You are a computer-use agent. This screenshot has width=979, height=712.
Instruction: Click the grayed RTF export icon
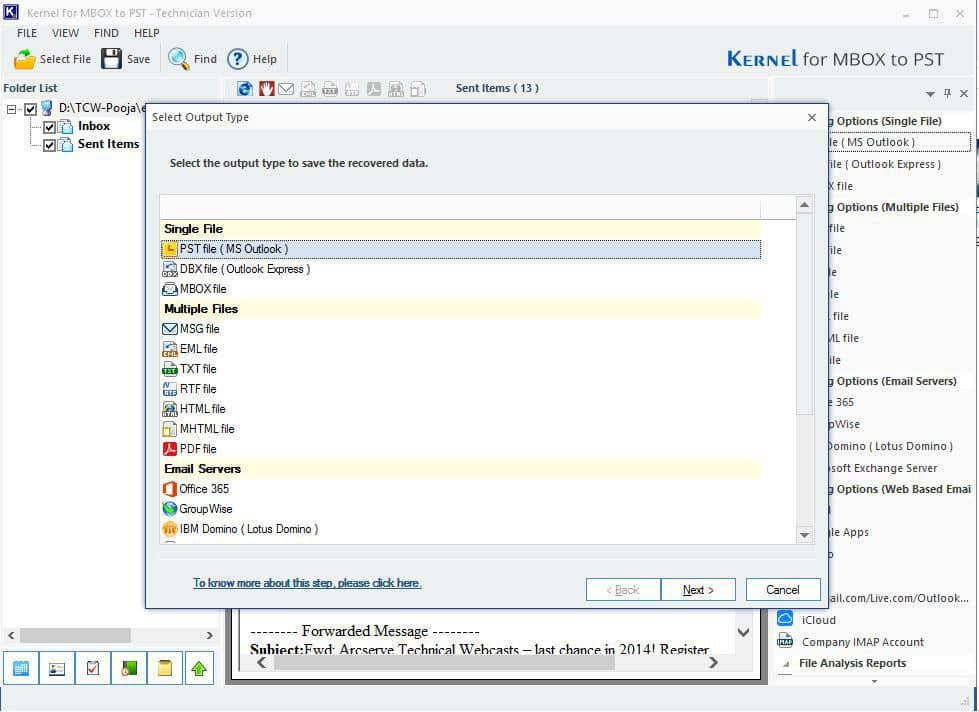click(x=352, y=89)
